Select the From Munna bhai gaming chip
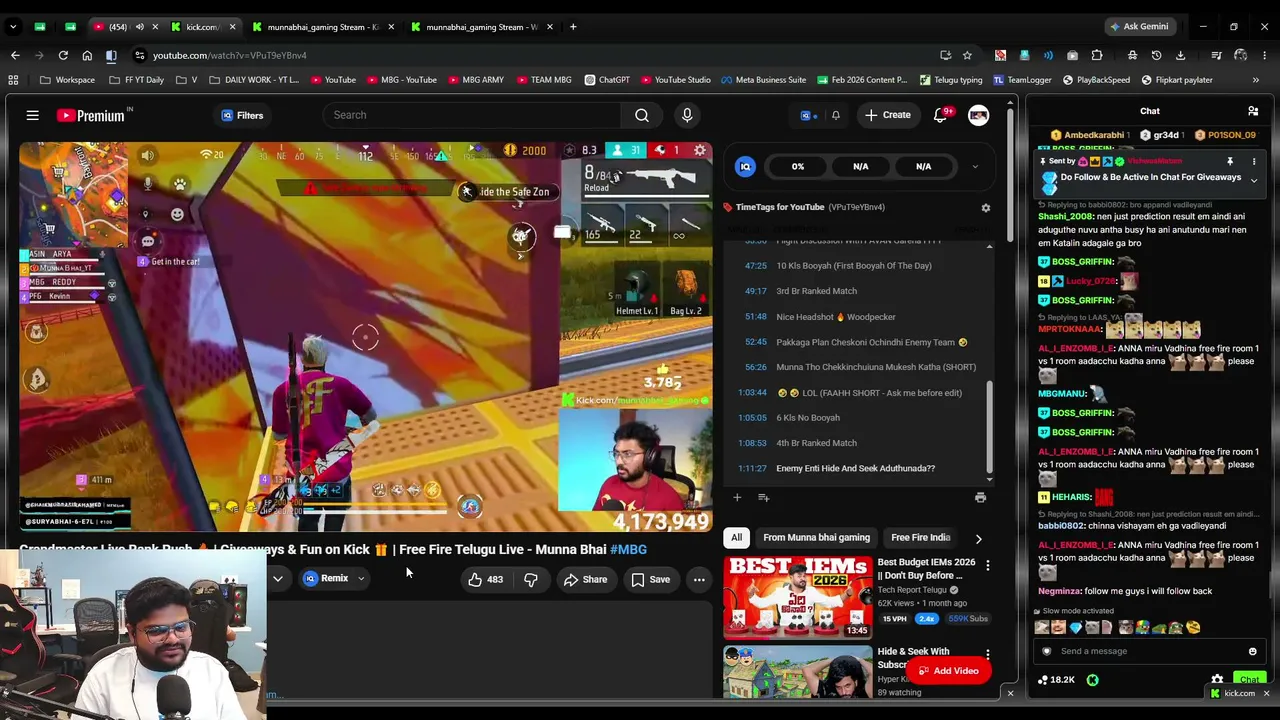The height and width of the screenshot is (720, 1280). click(x=816, y=538)
